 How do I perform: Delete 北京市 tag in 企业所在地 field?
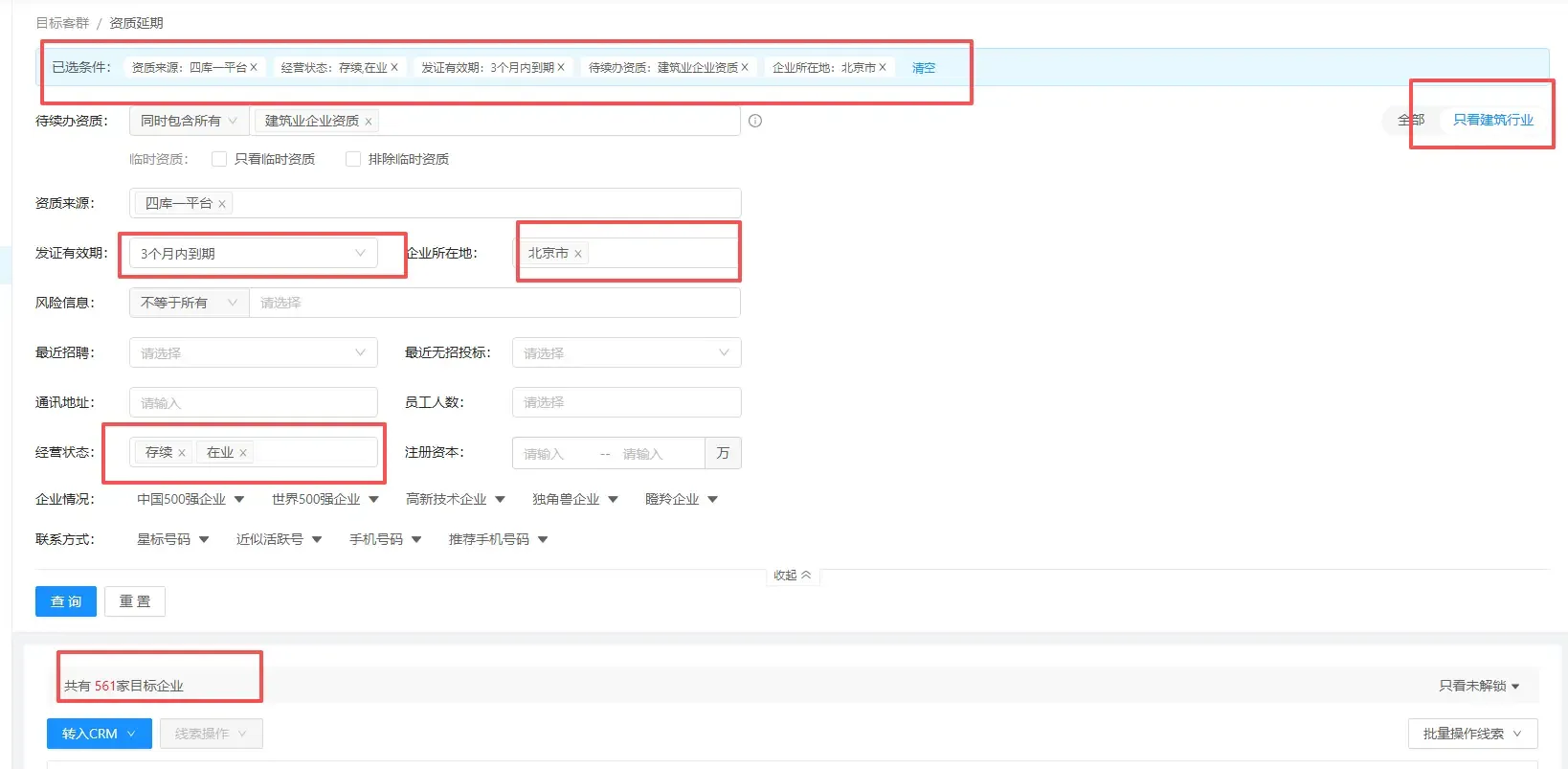[x=578, y=254]
